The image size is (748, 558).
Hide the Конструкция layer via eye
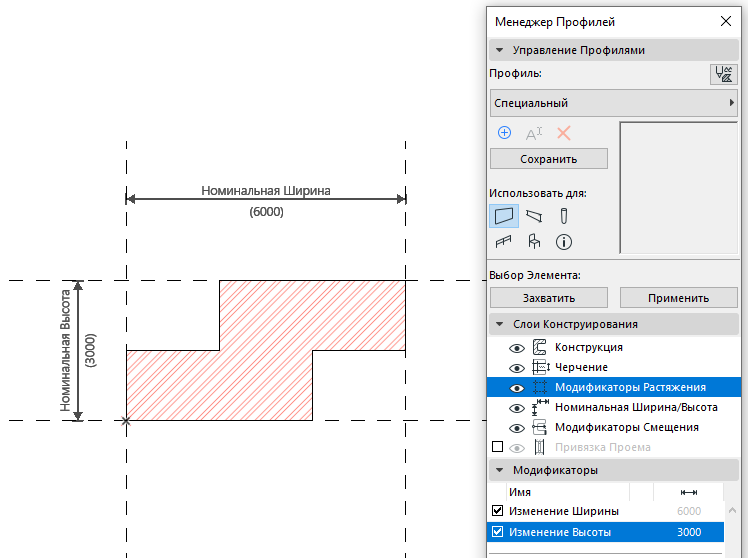(517, 348)
